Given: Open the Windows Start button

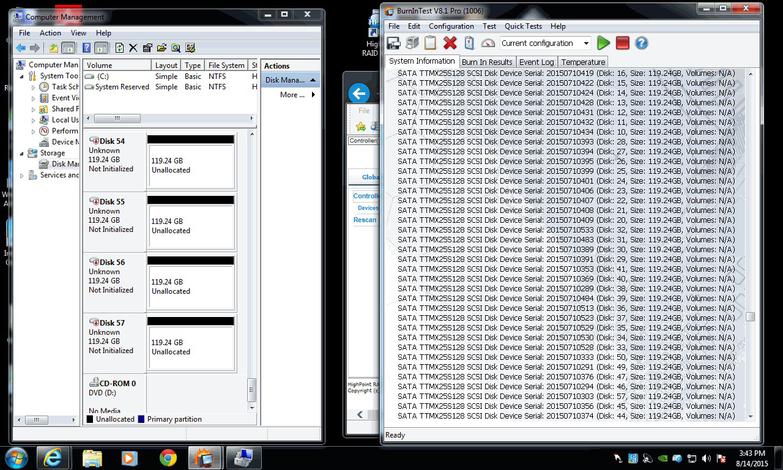Looking at the screenshot, I should coord(16,458).
